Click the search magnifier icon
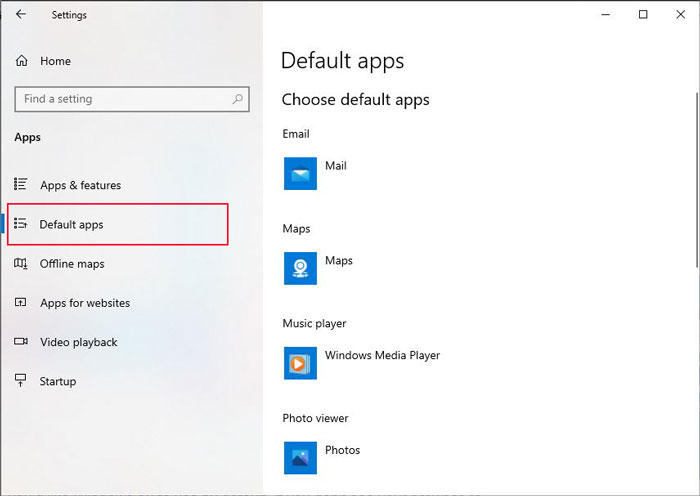The width and height of the screenshot is (700, 496). tap(238, 99)
